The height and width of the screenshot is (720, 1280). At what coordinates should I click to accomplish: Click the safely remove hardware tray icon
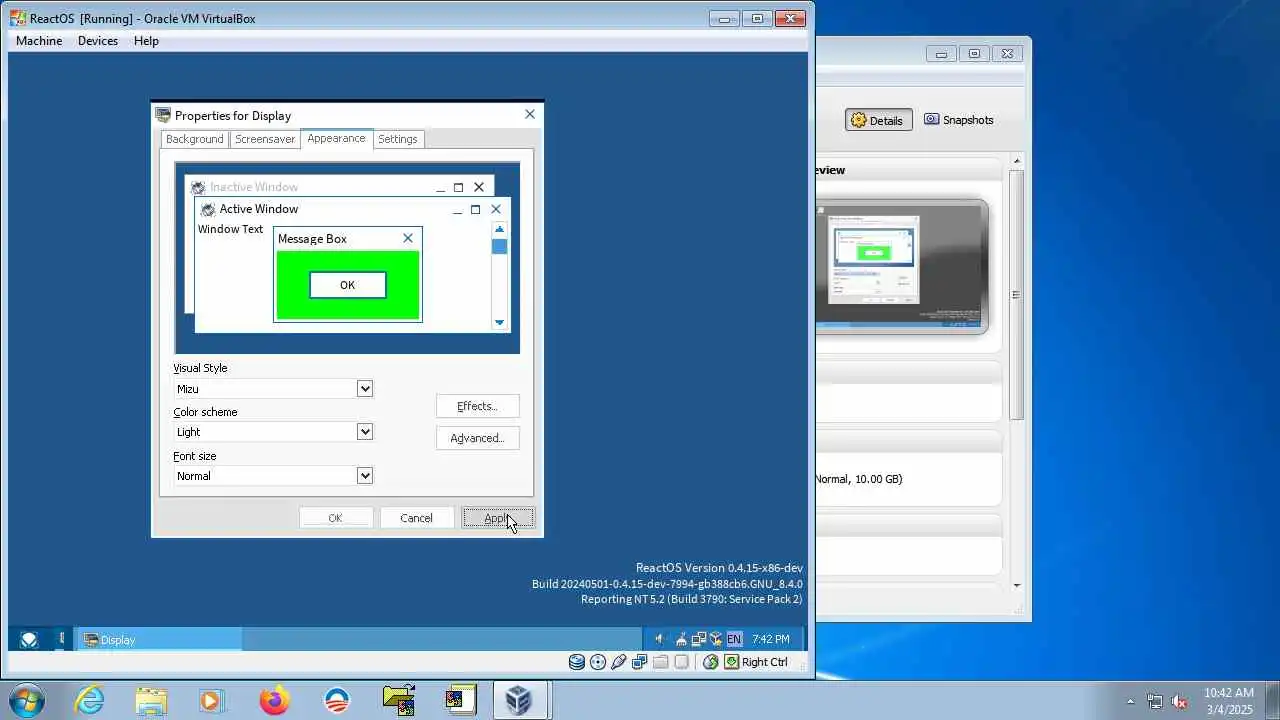click(681, 640)
